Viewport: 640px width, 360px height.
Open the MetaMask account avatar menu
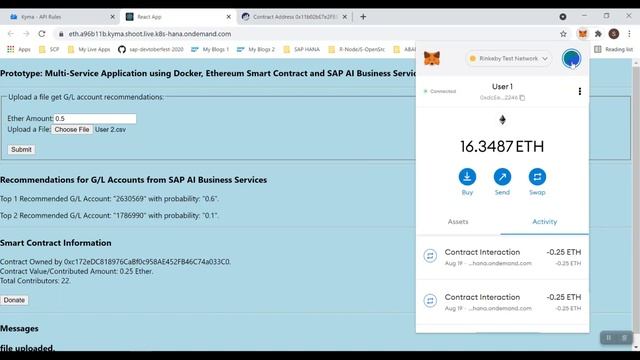click(571, 58)
